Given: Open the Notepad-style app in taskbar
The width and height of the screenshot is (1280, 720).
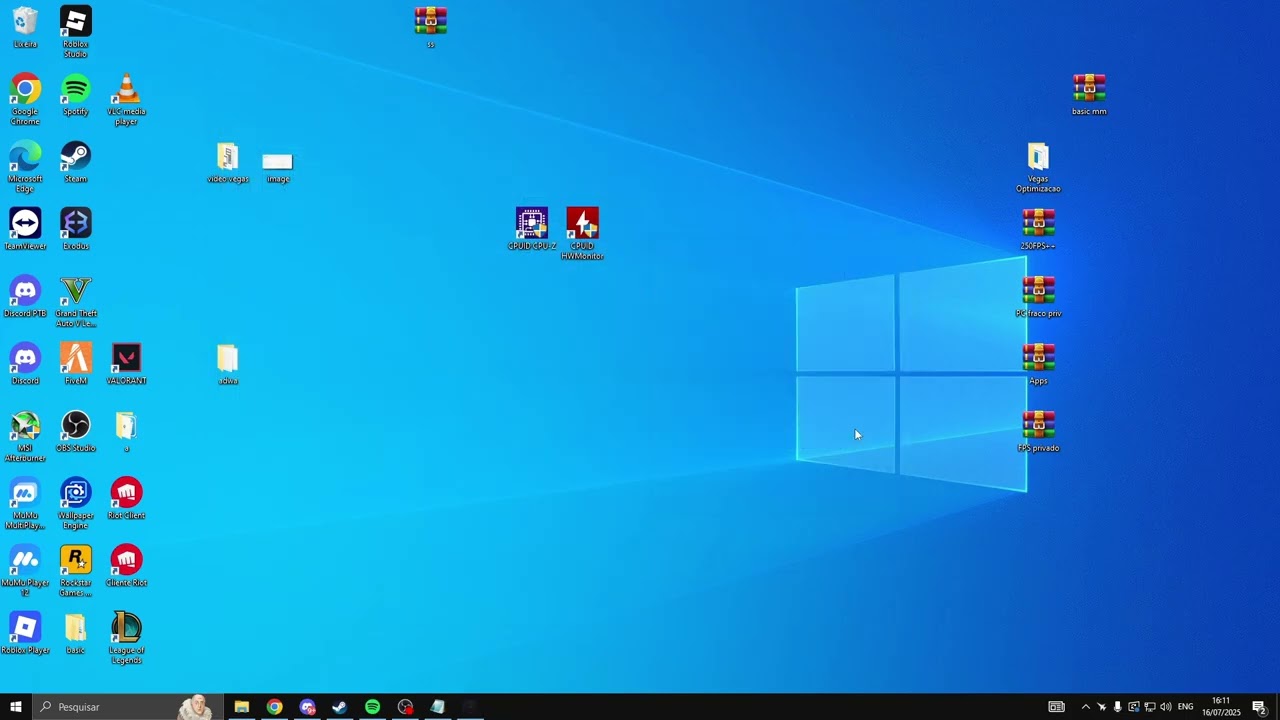Looking at the screenshot, I should pos(438,707).
